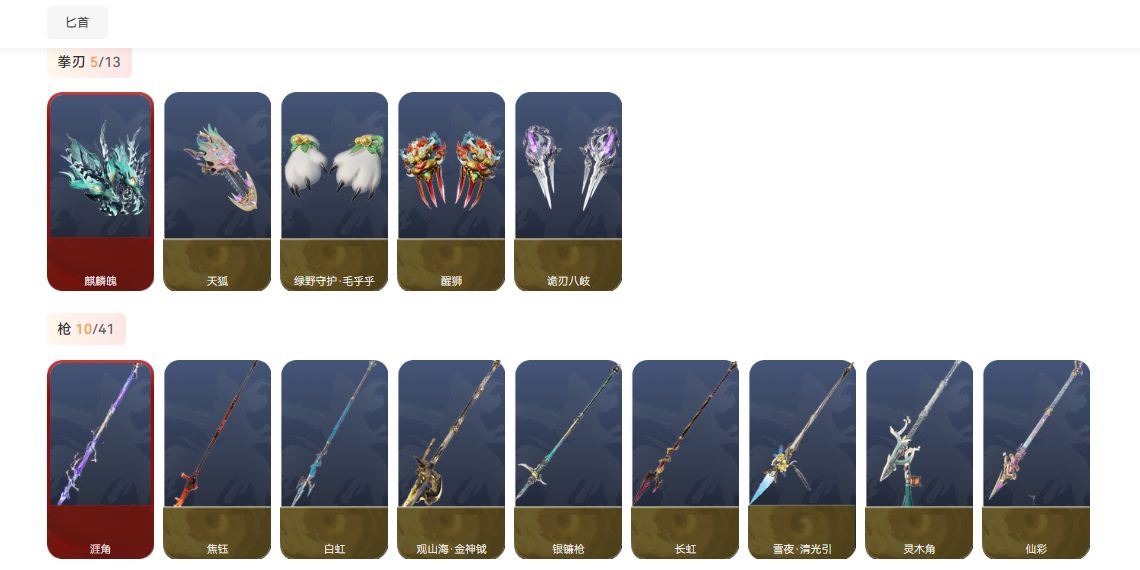
Task: Click the 枪 10/41 category label
Action: pyautogui.click(x=87, y=329)
